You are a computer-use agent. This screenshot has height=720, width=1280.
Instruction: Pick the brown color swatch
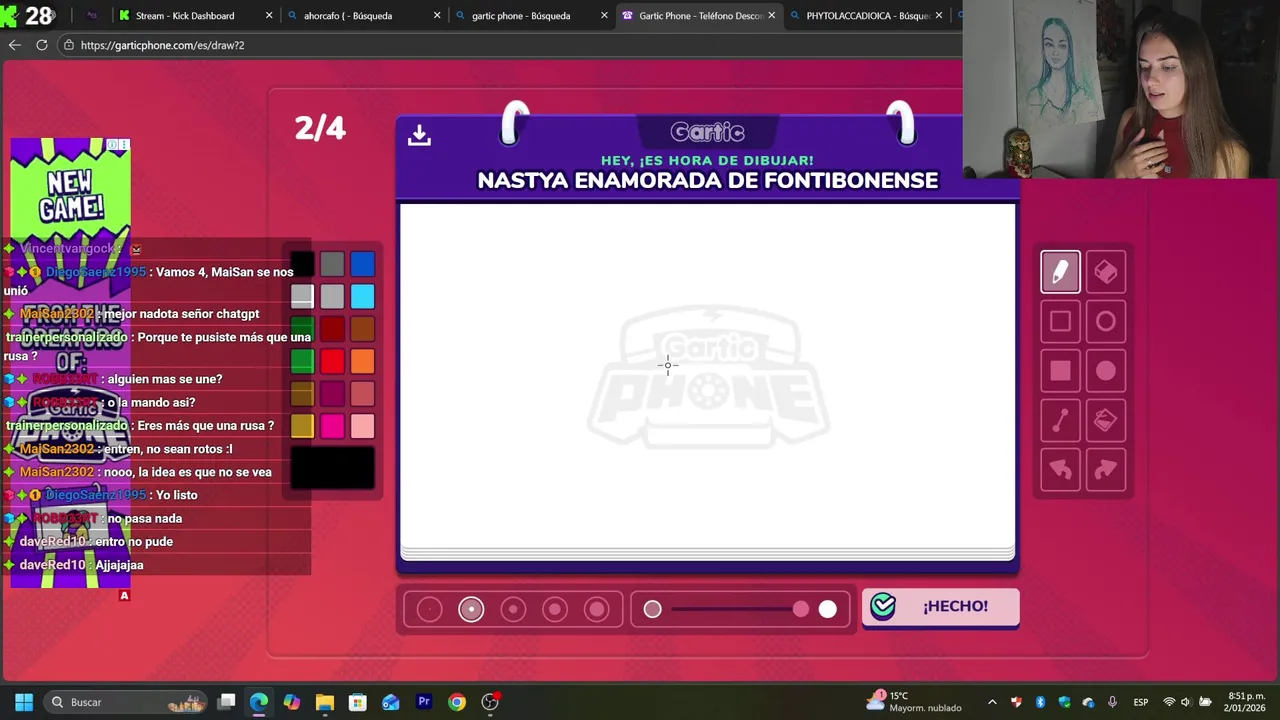pos(362,329)
